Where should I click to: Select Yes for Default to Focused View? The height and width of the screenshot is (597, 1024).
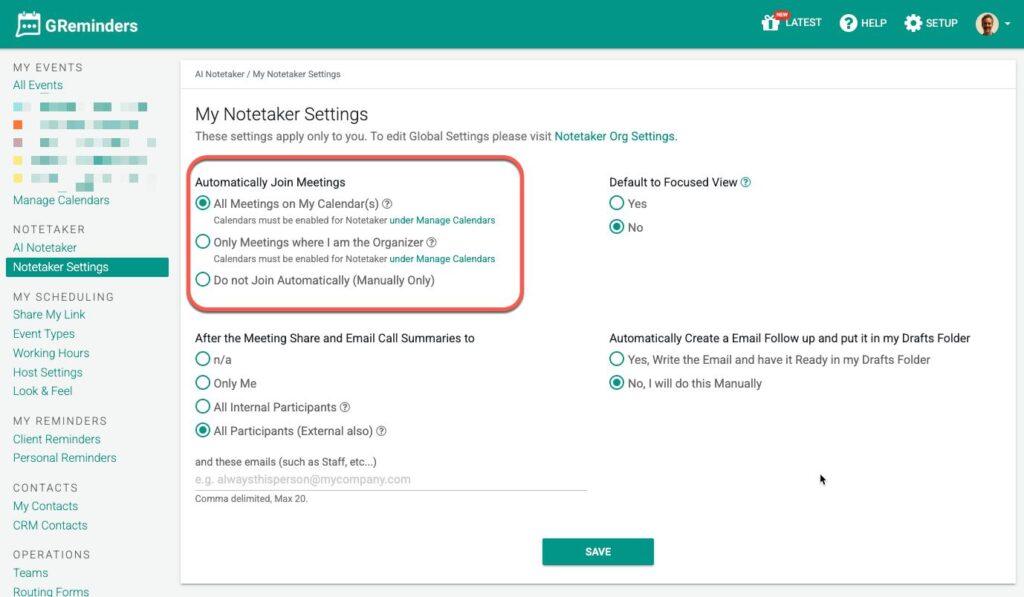pos(617,204)
